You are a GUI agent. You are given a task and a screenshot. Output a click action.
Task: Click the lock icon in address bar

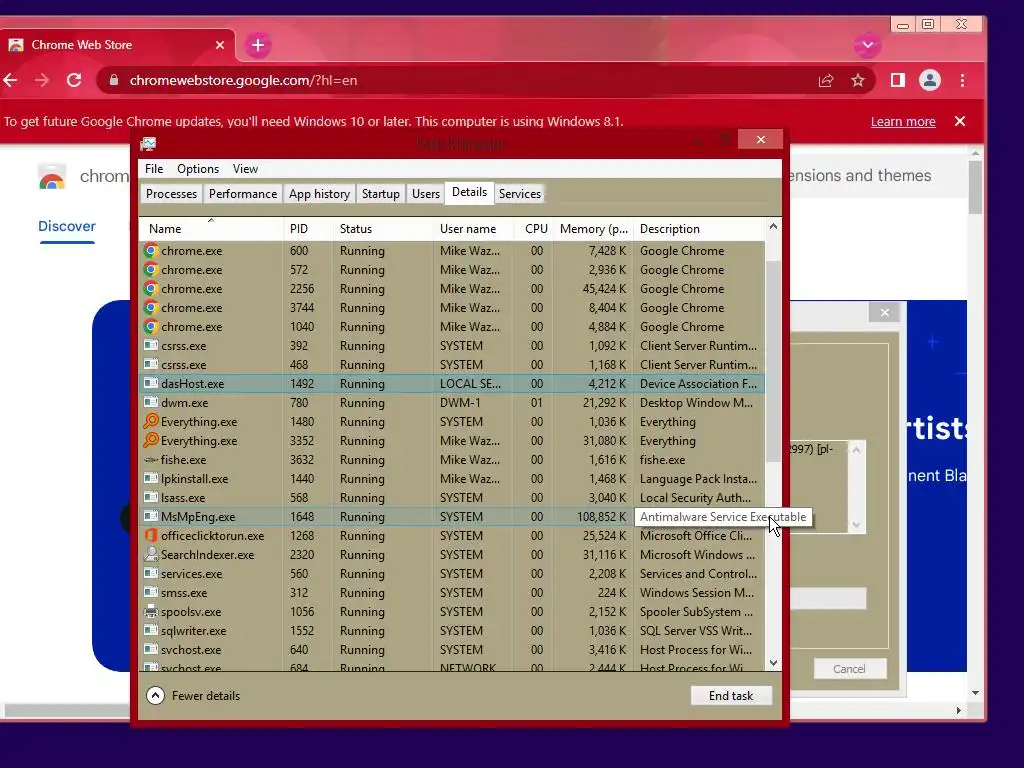[114, 80]
